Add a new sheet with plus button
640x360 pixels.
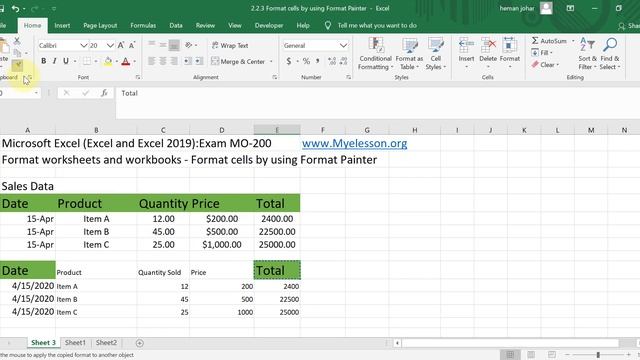(x=140, y=343)
